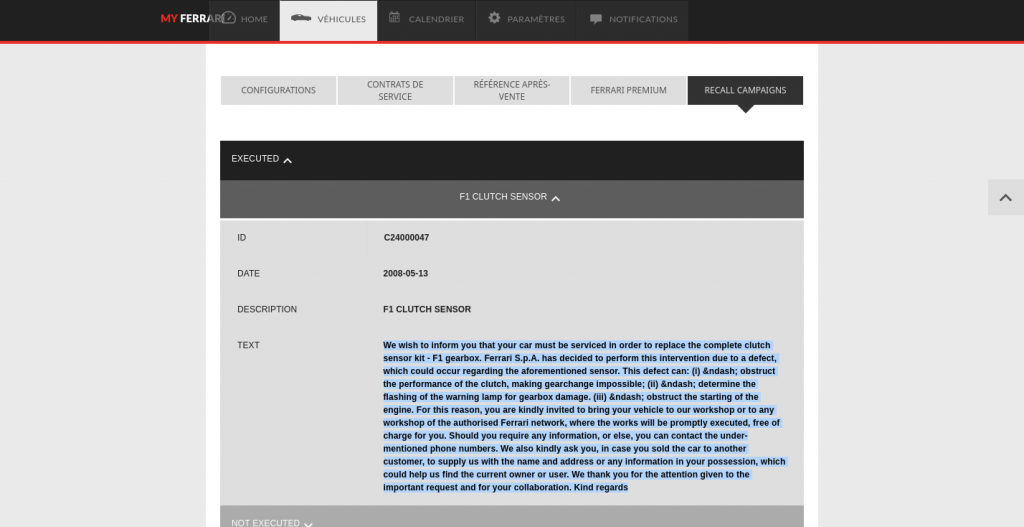Select the Référence Après-Vente tab
The height and width of the screenshot is (527, 1024).
tap(512, 90)
